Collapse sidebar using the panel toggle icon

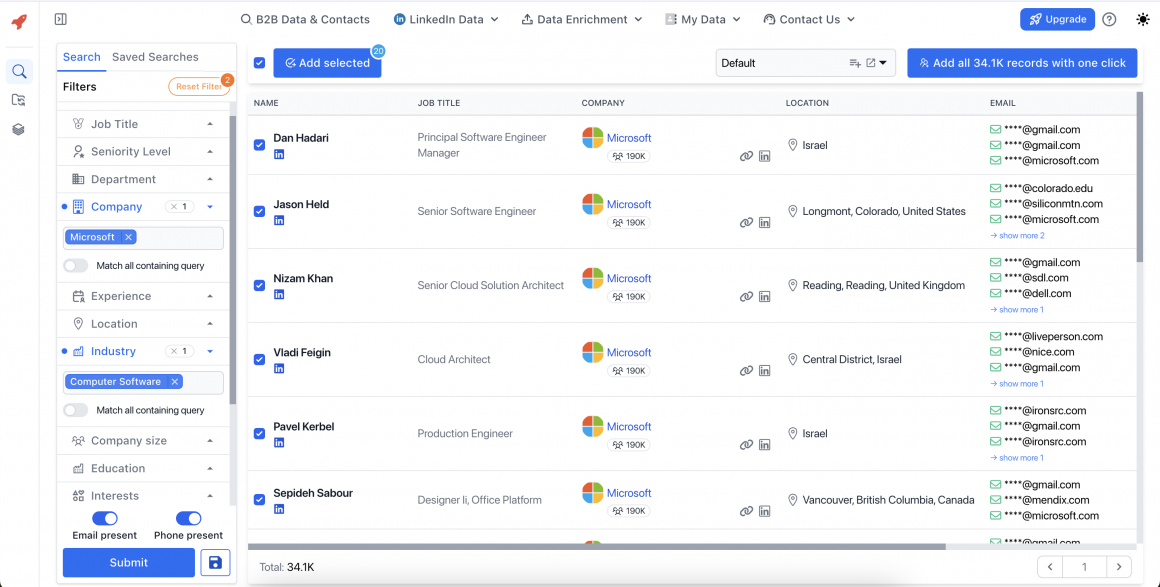61,19
